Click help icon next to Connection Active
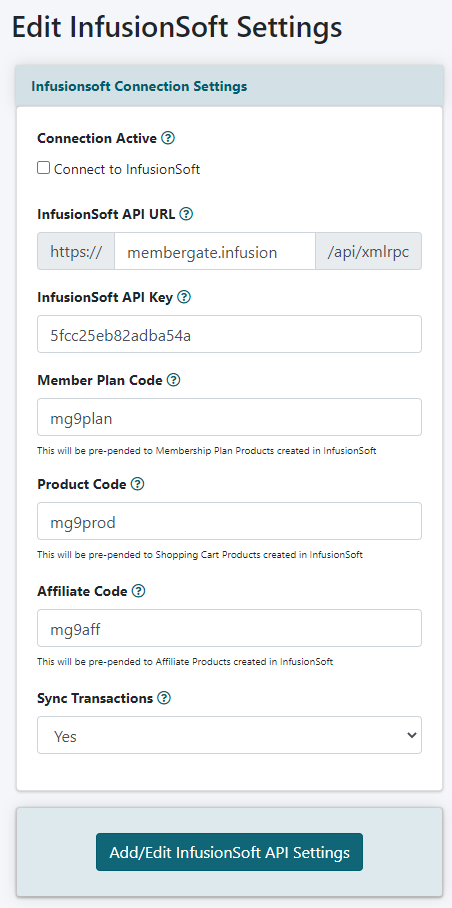The height and width of the screenshot is (908, 452). [x=168, y=138]
